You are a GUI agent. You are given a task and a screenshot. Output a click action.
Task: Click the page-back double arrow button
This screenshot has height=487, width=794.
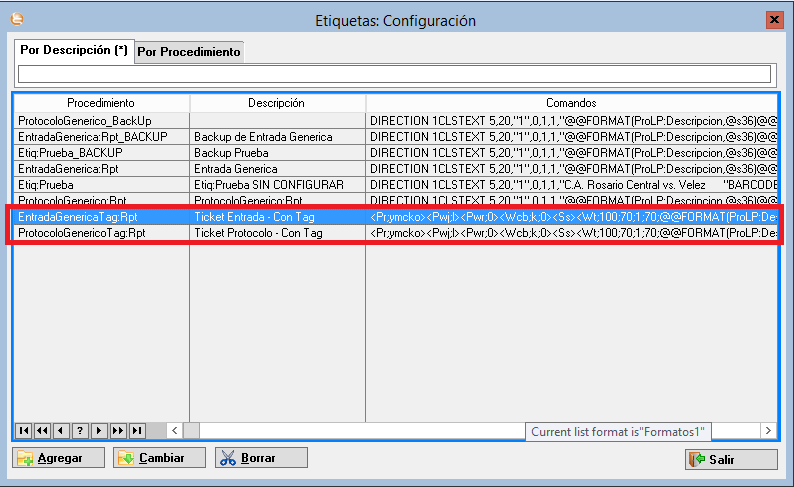42,430
